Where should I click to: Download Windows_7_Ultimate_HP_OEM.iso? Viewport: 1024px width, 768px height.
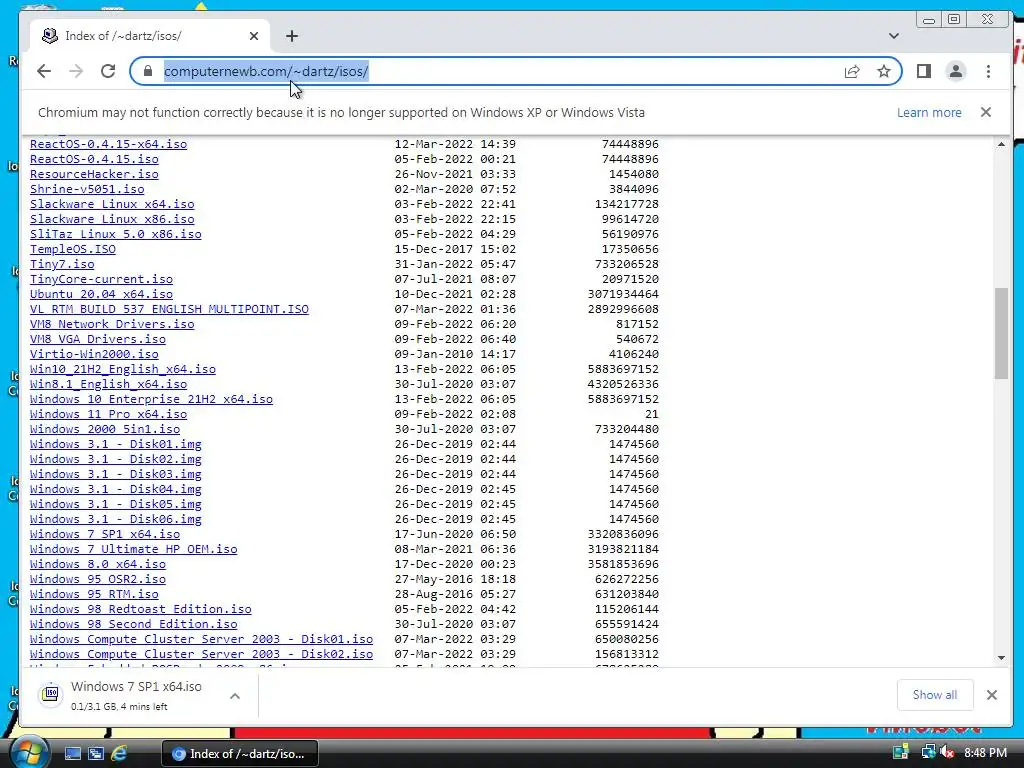tap(133, 550)
